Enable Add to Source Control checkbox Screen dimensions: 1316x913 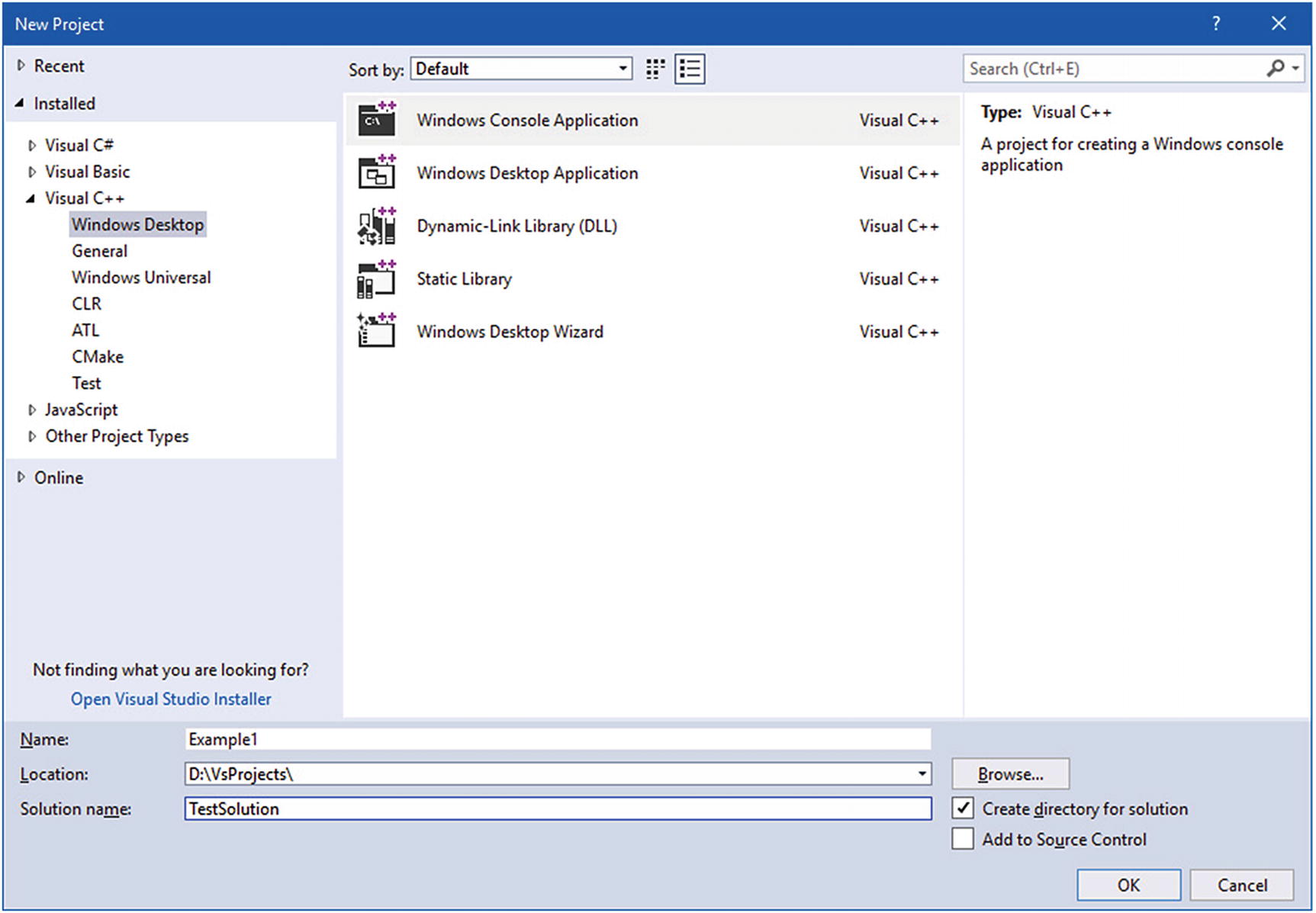(964, 839)
